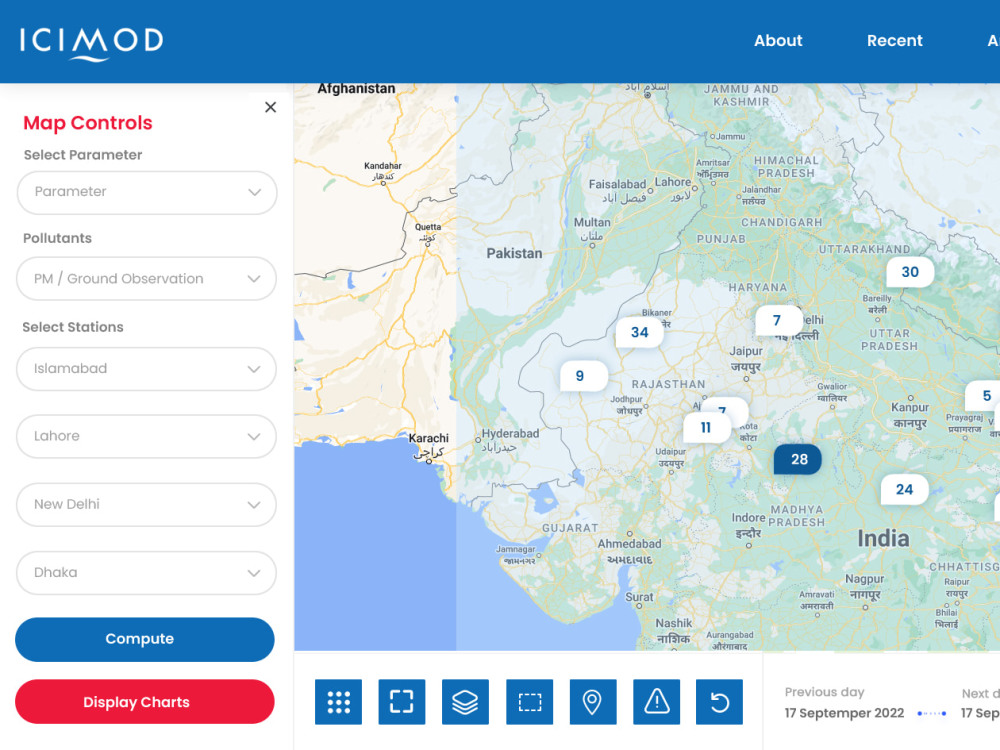
Task: Click the Display Charts button
Action: 145,702
